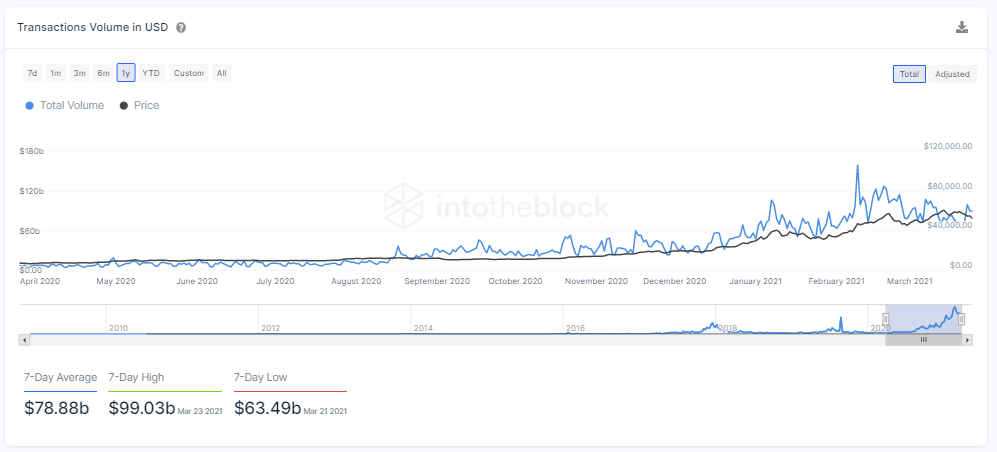Click the navigator's left range handle
997x452 pixels.
point(885,319)
